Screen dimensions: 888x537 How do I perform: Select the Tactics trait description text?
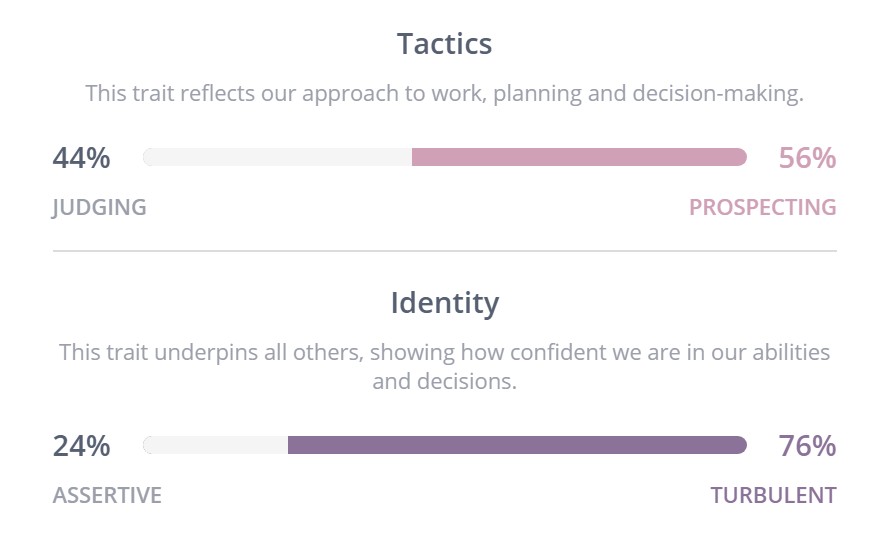point(444,94)
